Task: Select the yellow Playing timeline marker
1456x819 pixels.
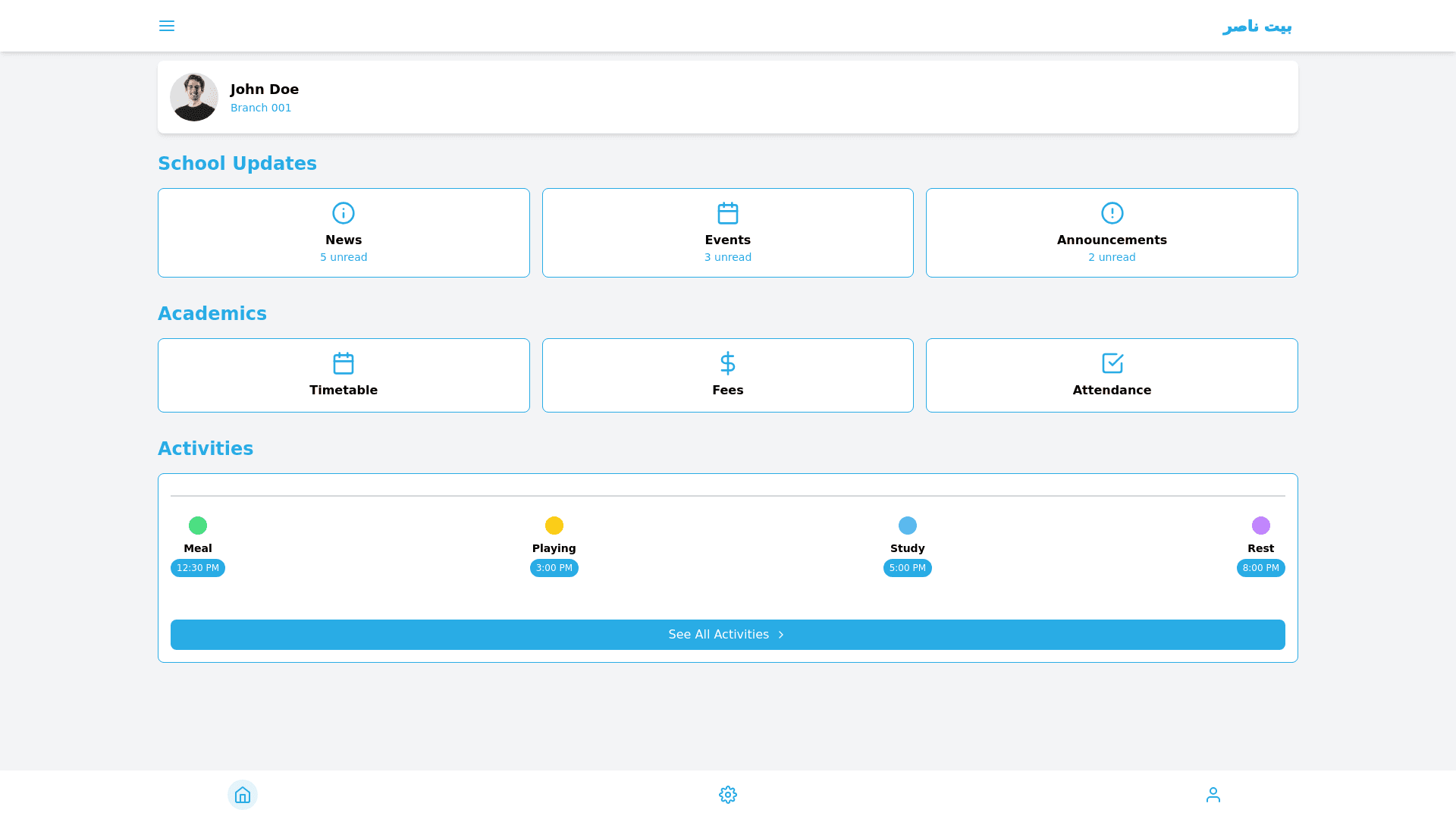Action: click(x=554, y=526)
